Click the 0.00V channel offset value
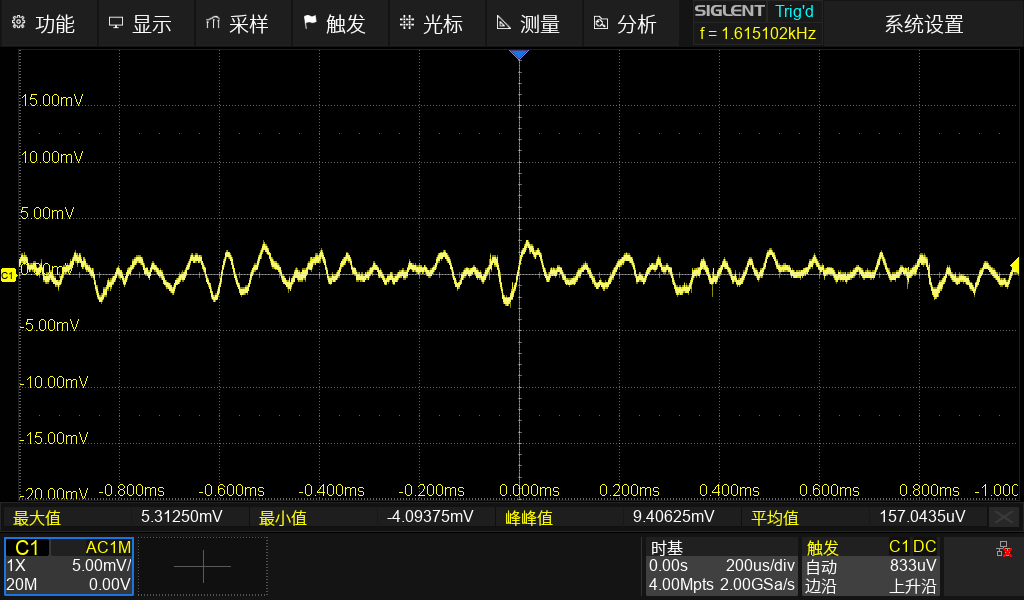The width and height of the screenshot is (1024, 600). click(110, 584)
